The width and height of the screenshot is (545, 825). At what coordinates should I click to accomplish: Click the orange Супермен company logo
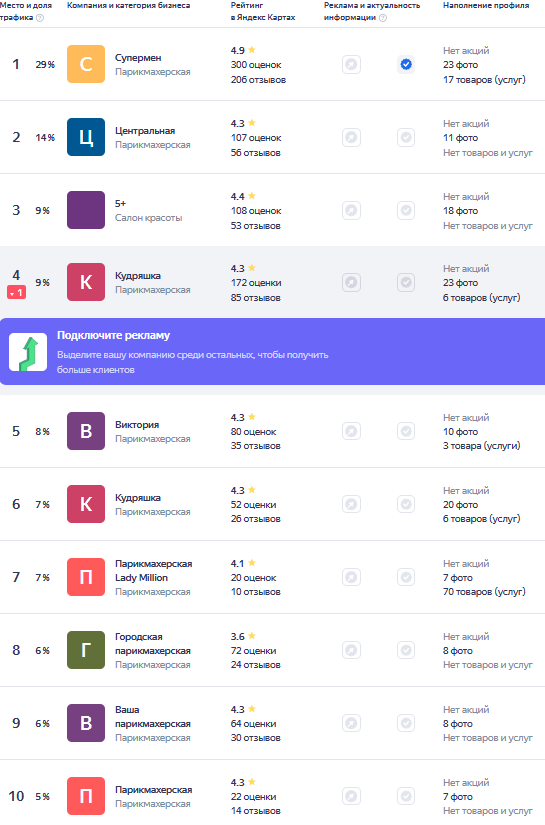coord(86,64)
